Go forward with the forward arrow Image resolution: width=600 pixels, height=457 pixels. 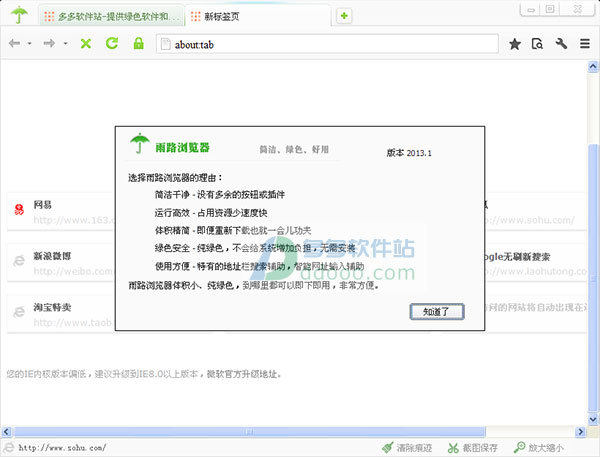click(x=49, y=43)
